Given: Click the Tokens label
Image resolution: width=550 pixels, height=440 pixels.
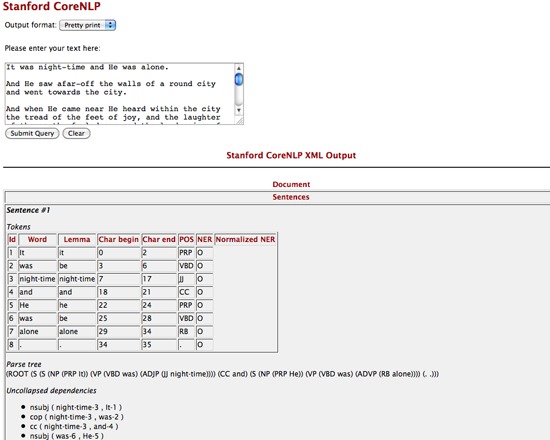Looking at the screenshot, I should click(x=18, y=227).
